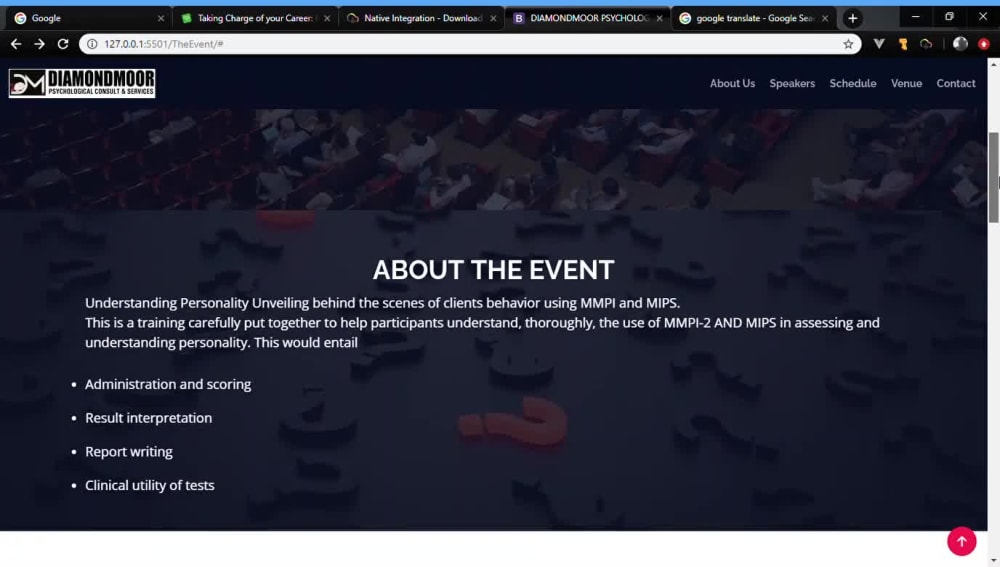This screenshot has width=1000, height=567.
Task: Open a new browser tab
Action: pos(853,18)
